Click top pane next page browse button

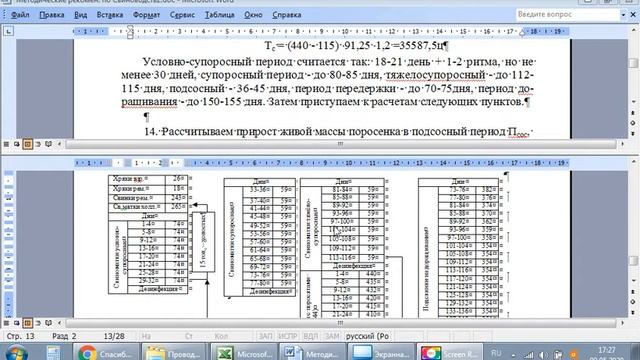point(633,133)
